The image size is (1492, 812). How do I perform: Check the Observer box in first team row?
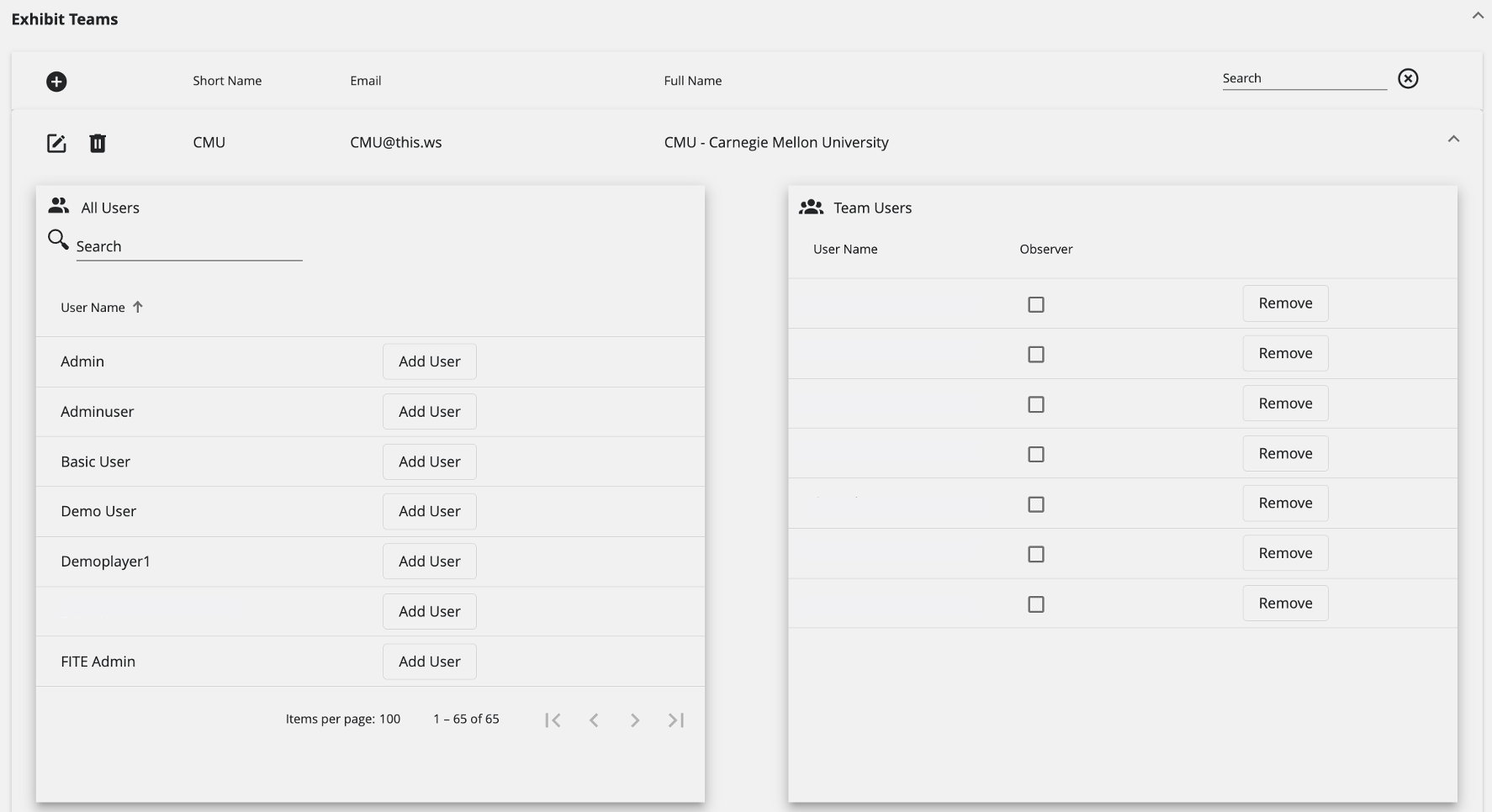1036,304
